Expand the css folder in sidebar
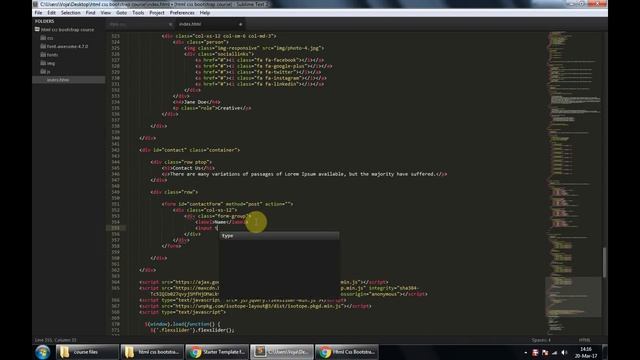Viewport: 640px width, 360px height. (43, 38)
